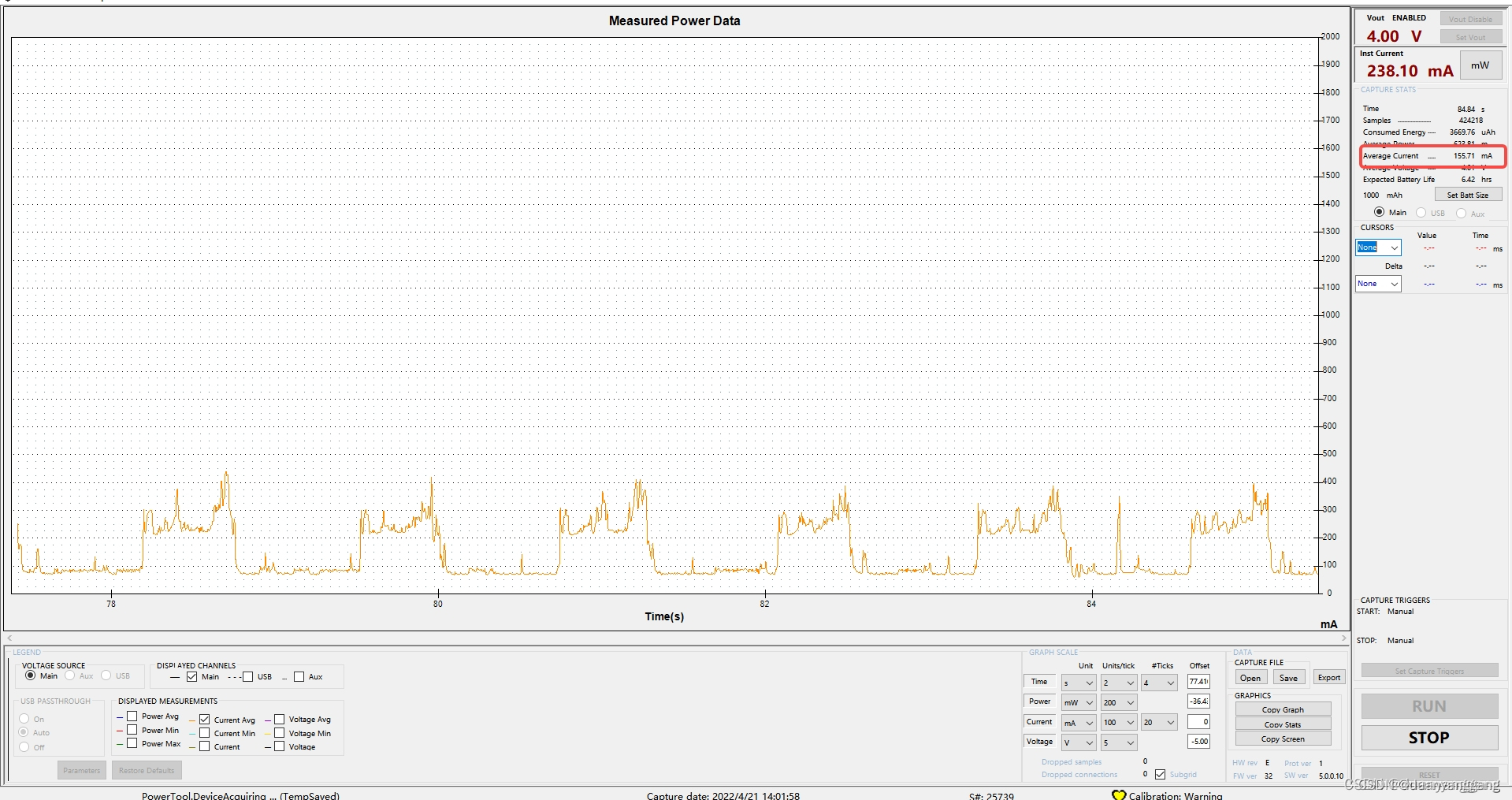Click the Voltage graph scale button
Viewport: 1512px width, 800px height.
click(x=1039, y=742)
